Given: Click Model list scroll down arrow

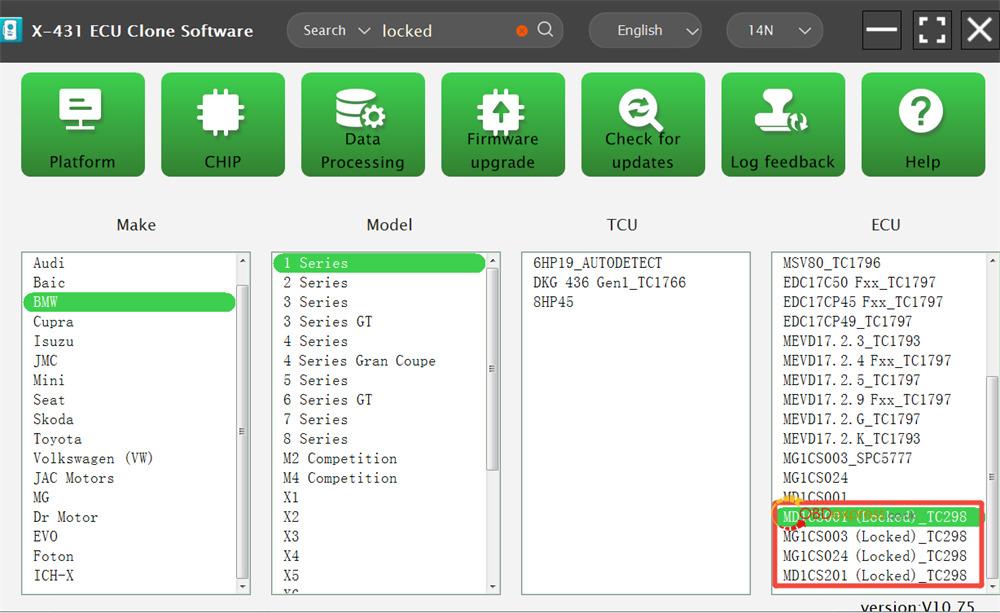Looking at the screenshot, I should click(x=492, y=586).
